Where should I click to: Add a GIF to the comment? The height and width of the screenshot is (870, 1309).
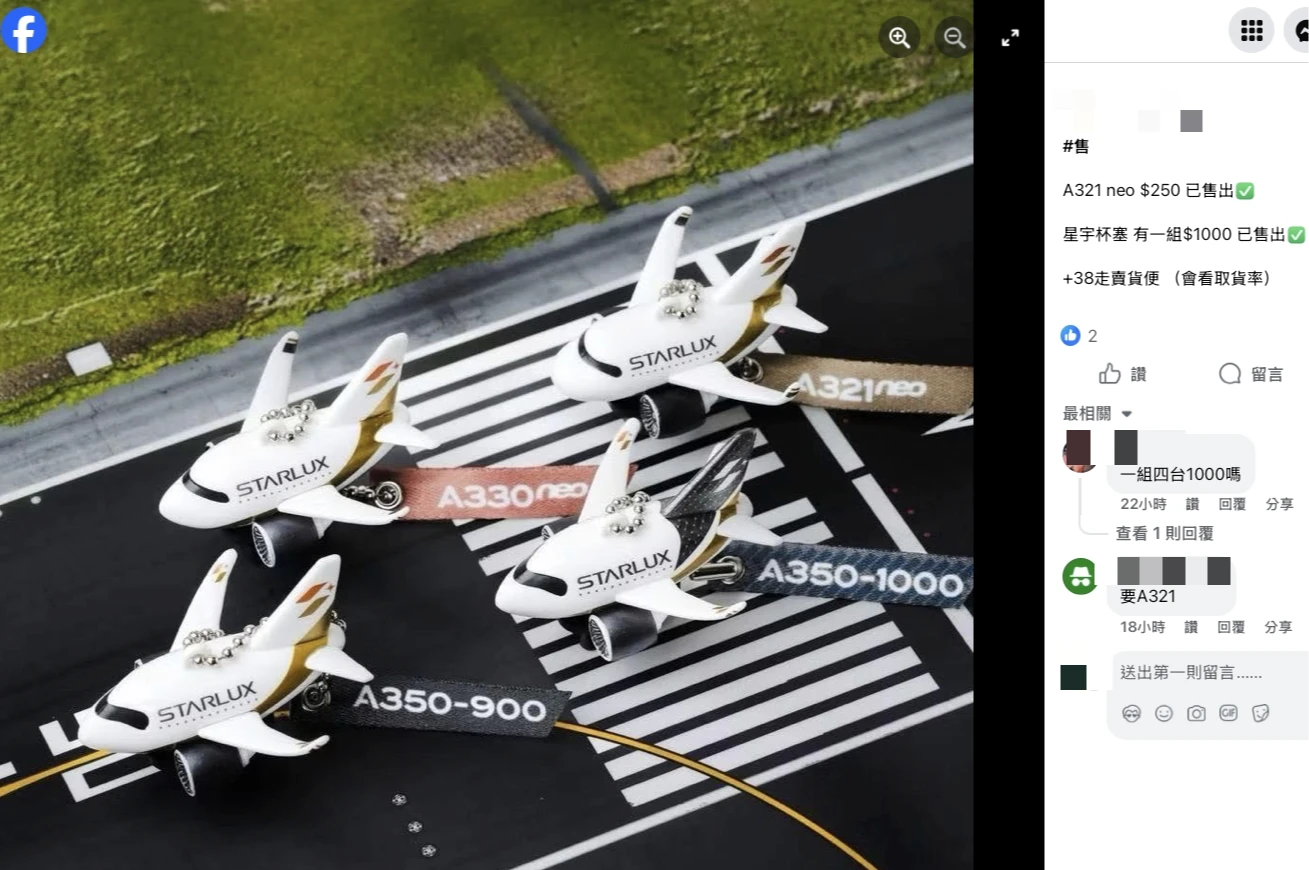coord(1228,713)
